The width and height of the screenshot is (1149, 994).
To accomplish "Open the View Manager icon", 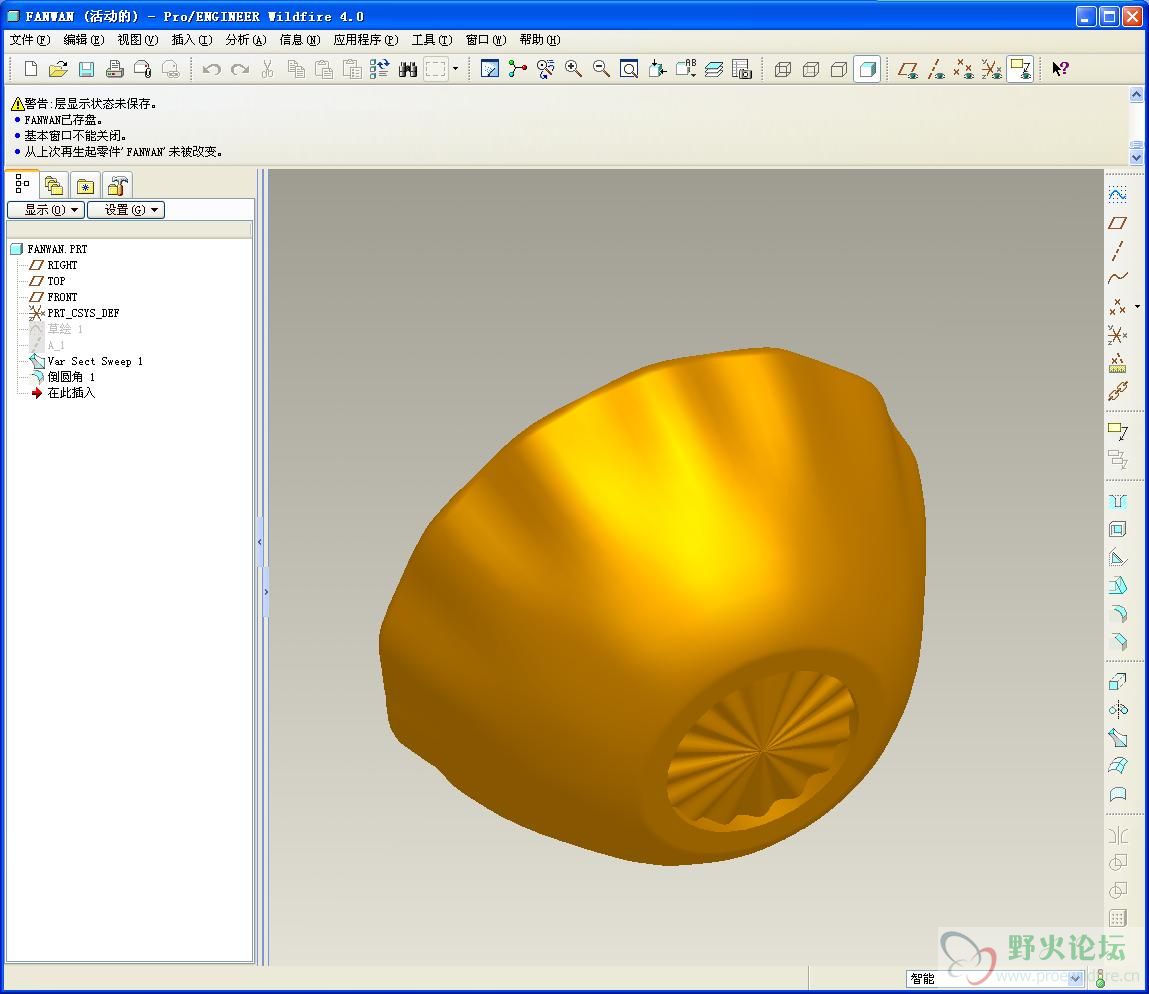I will click(x=742, y=69).
